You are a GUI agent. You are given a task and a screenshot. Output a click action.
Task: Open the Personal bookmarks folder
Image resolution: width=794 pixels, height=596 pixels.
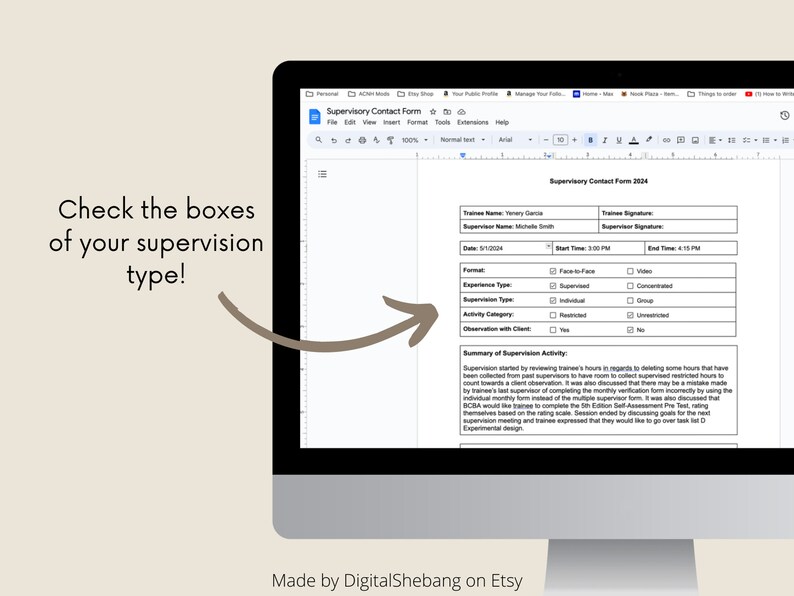pos(322,94)
